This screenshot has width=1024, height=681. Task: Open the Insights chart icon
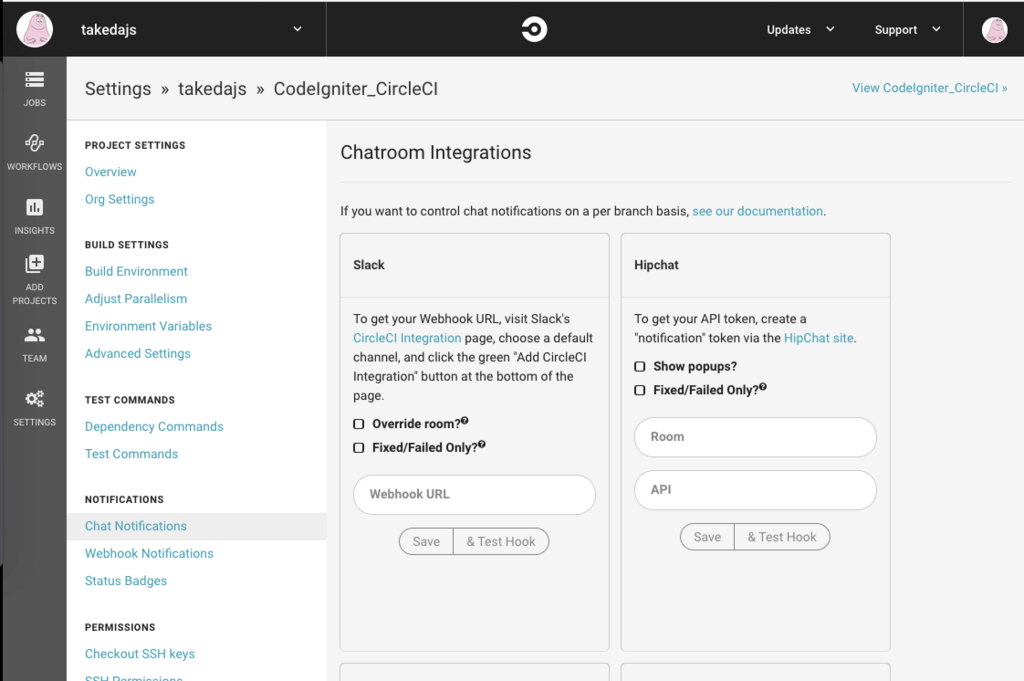point(35,207)
